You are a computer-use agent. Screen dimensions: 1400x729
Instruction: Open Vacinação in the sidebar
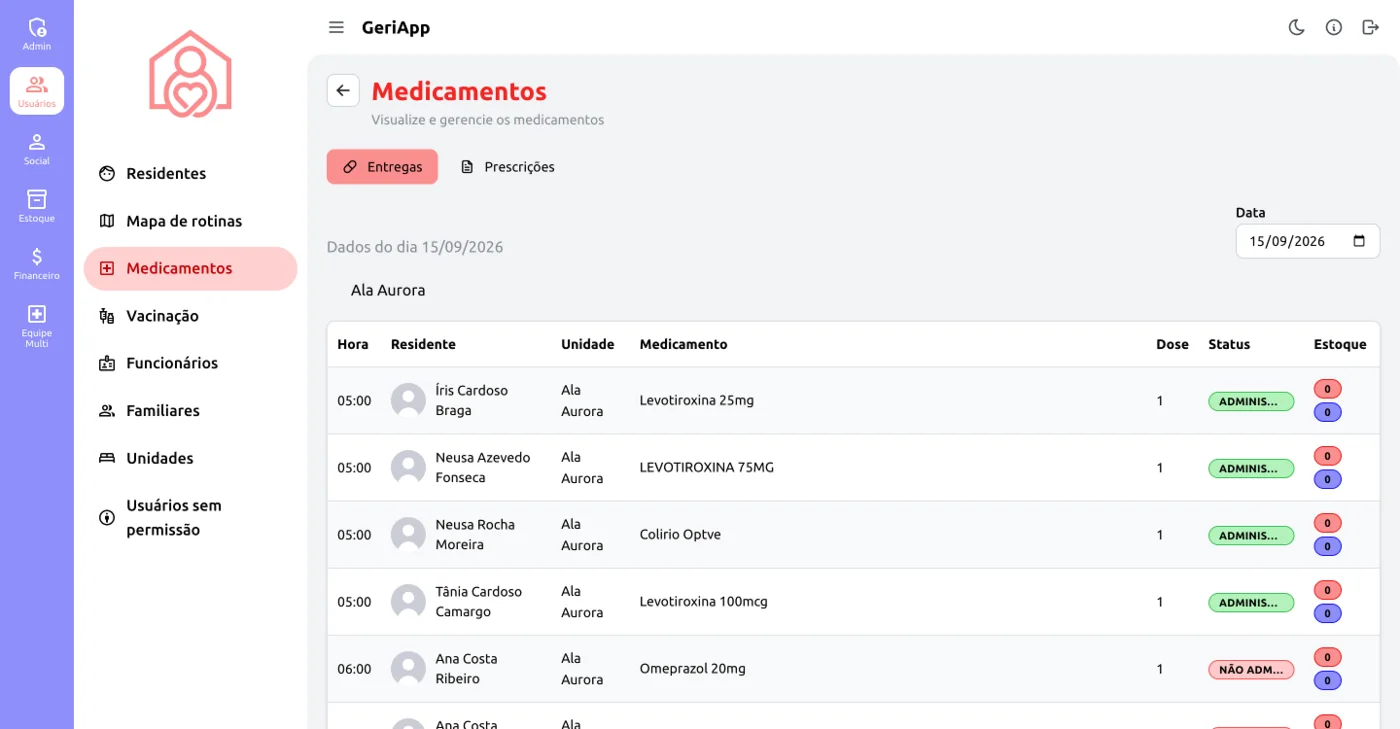click(191, 316)
